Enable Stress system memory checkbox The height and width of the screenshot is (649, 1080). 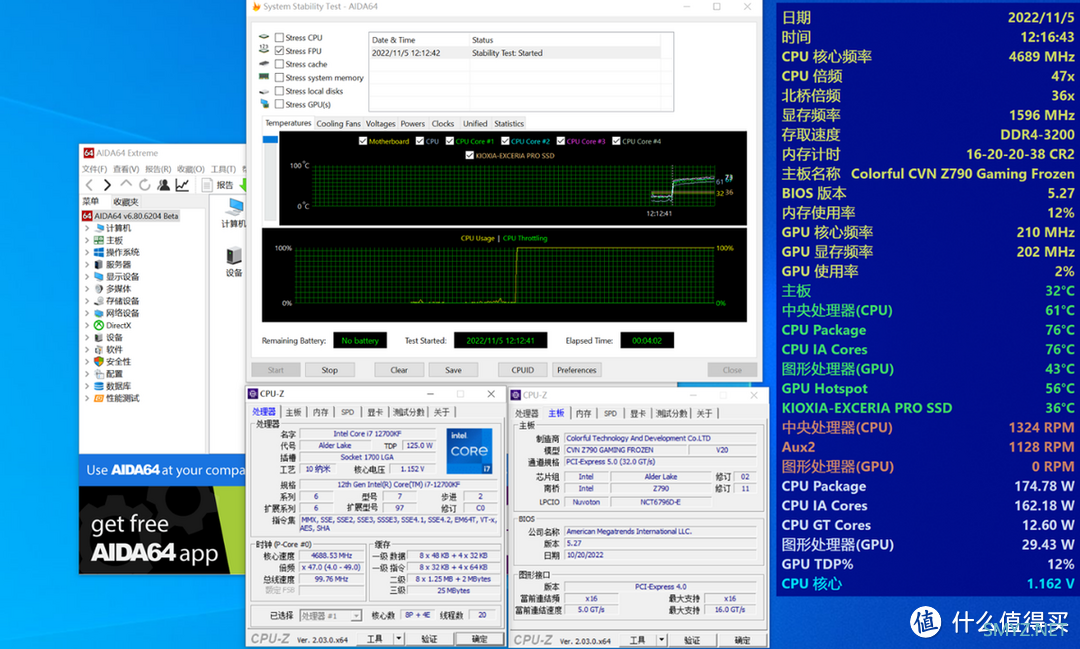tap(279, 77)
